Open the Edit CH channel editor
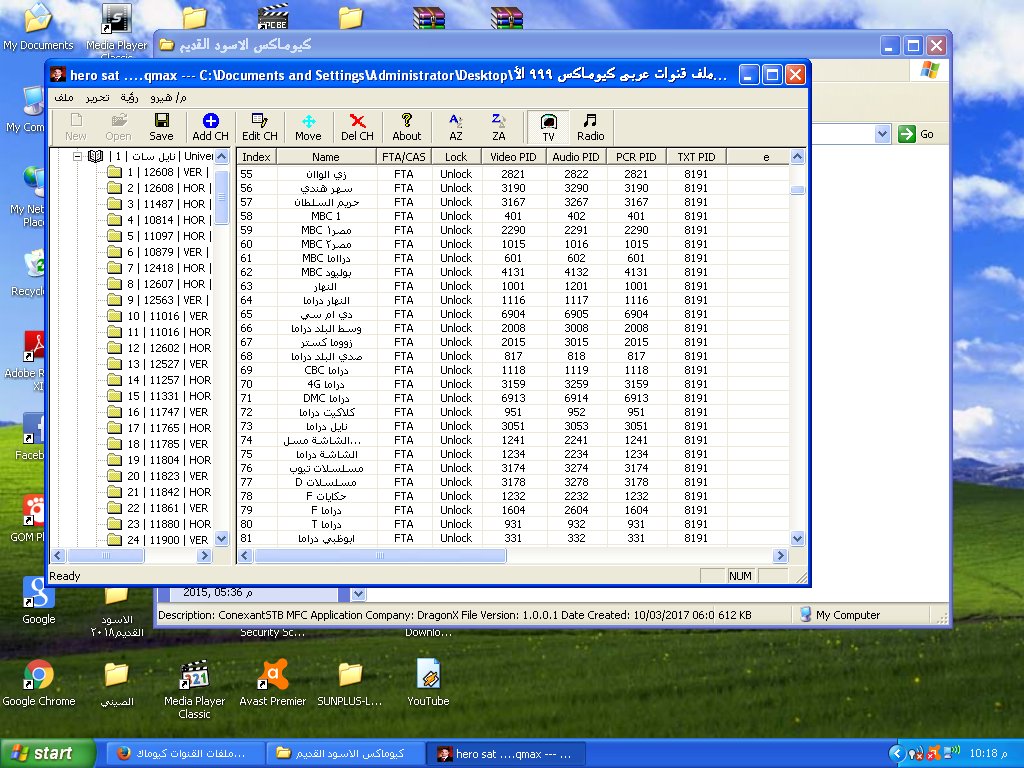The image size is (1024, 768). [259, 127]
